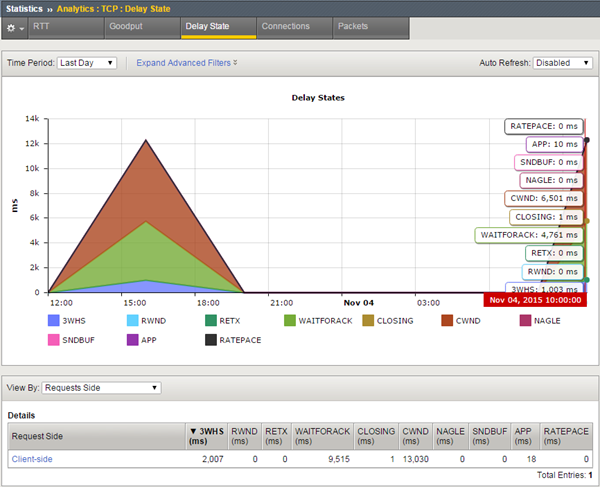Open the gear settings menu

click(x=14, y=26)
